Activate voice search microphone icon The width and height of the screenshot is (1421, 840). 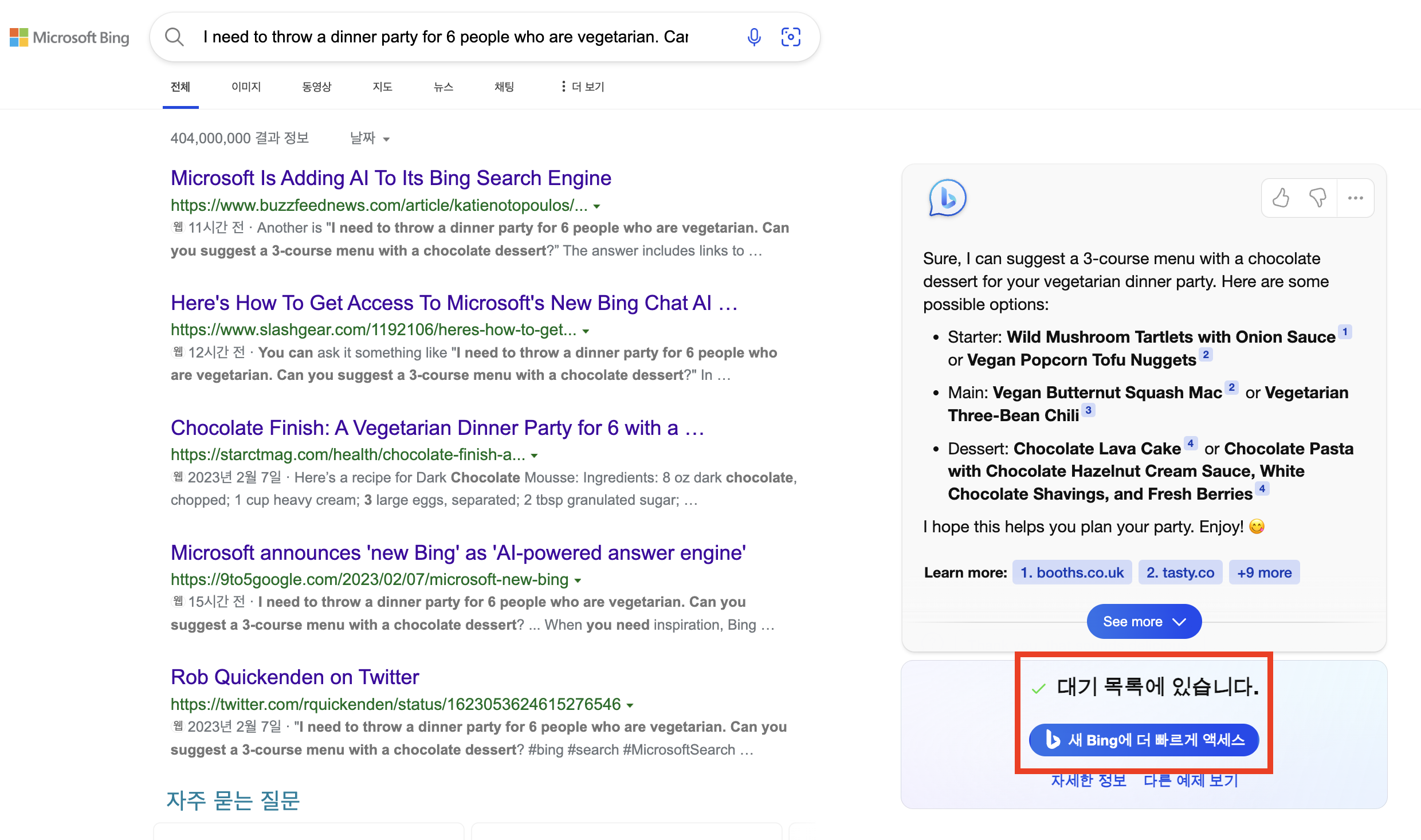pyautogui.click(x=754, y=37)
